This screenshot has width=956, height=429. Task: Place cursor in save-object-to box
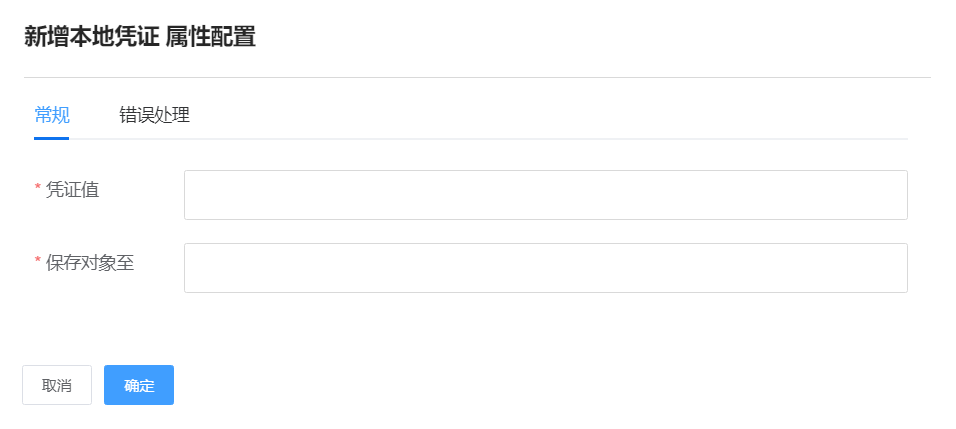(545, 268)
